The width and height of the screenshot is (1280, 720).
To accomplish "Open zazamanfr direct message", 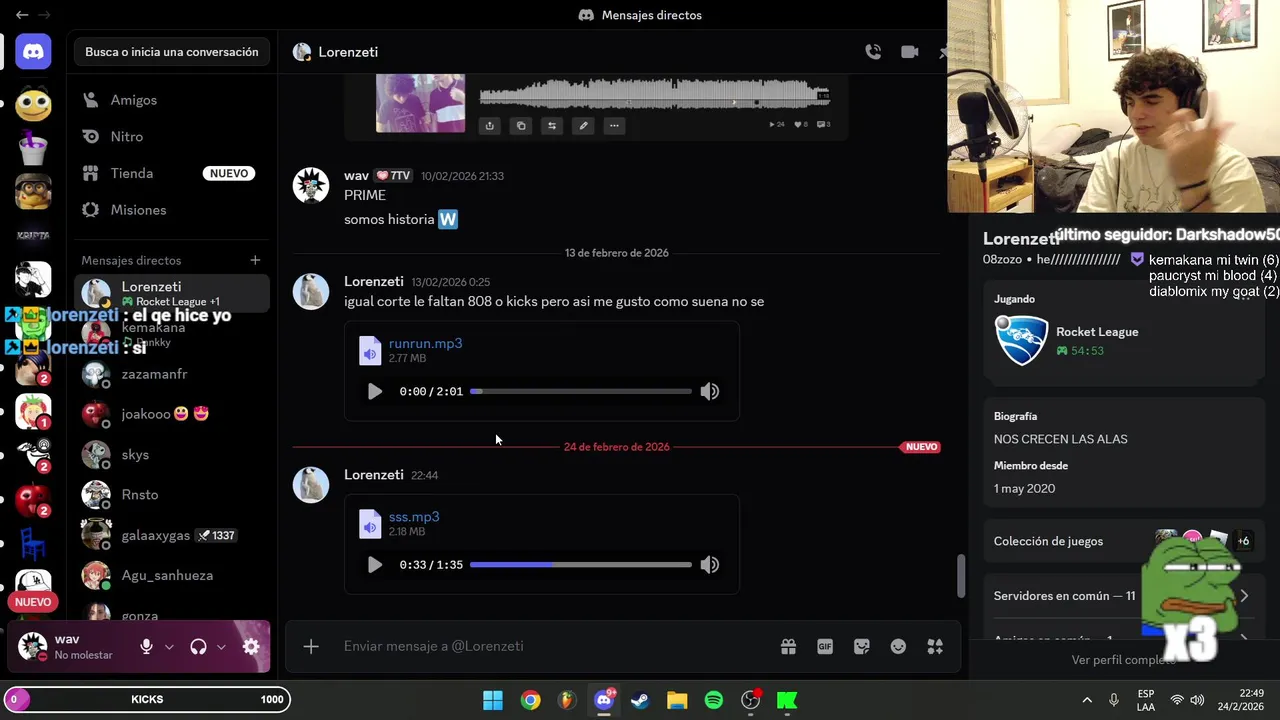I will pos(172,374).
